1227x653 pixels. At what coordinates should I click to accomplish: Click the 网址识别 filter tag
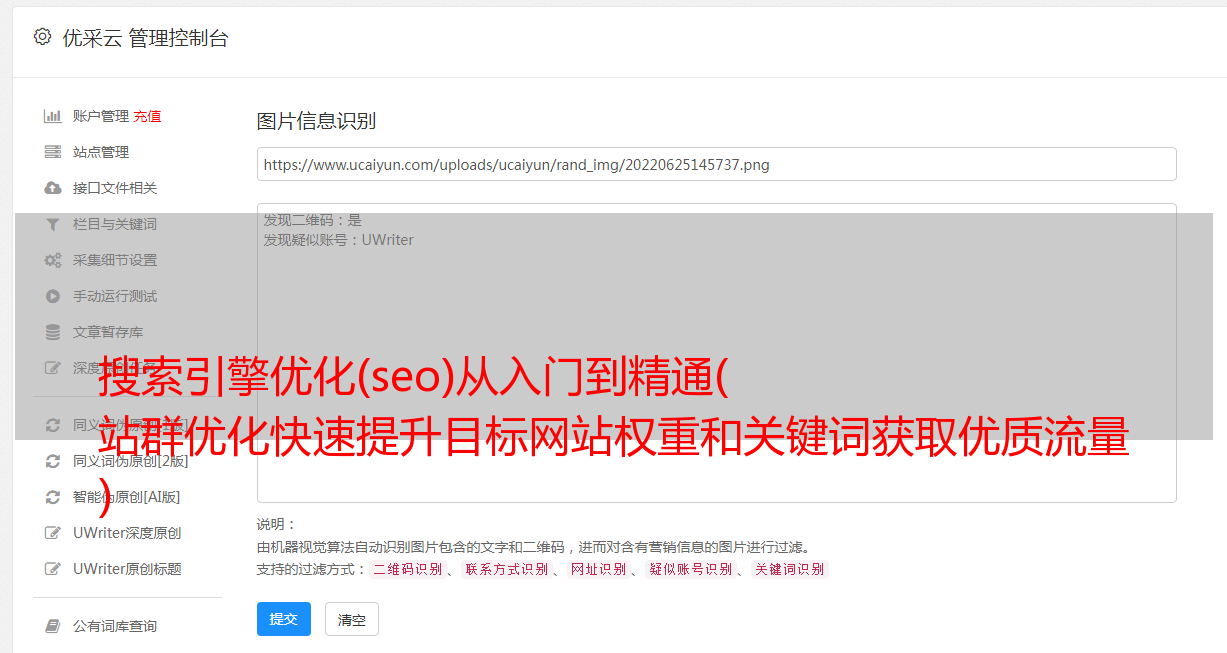coord(598,569)
